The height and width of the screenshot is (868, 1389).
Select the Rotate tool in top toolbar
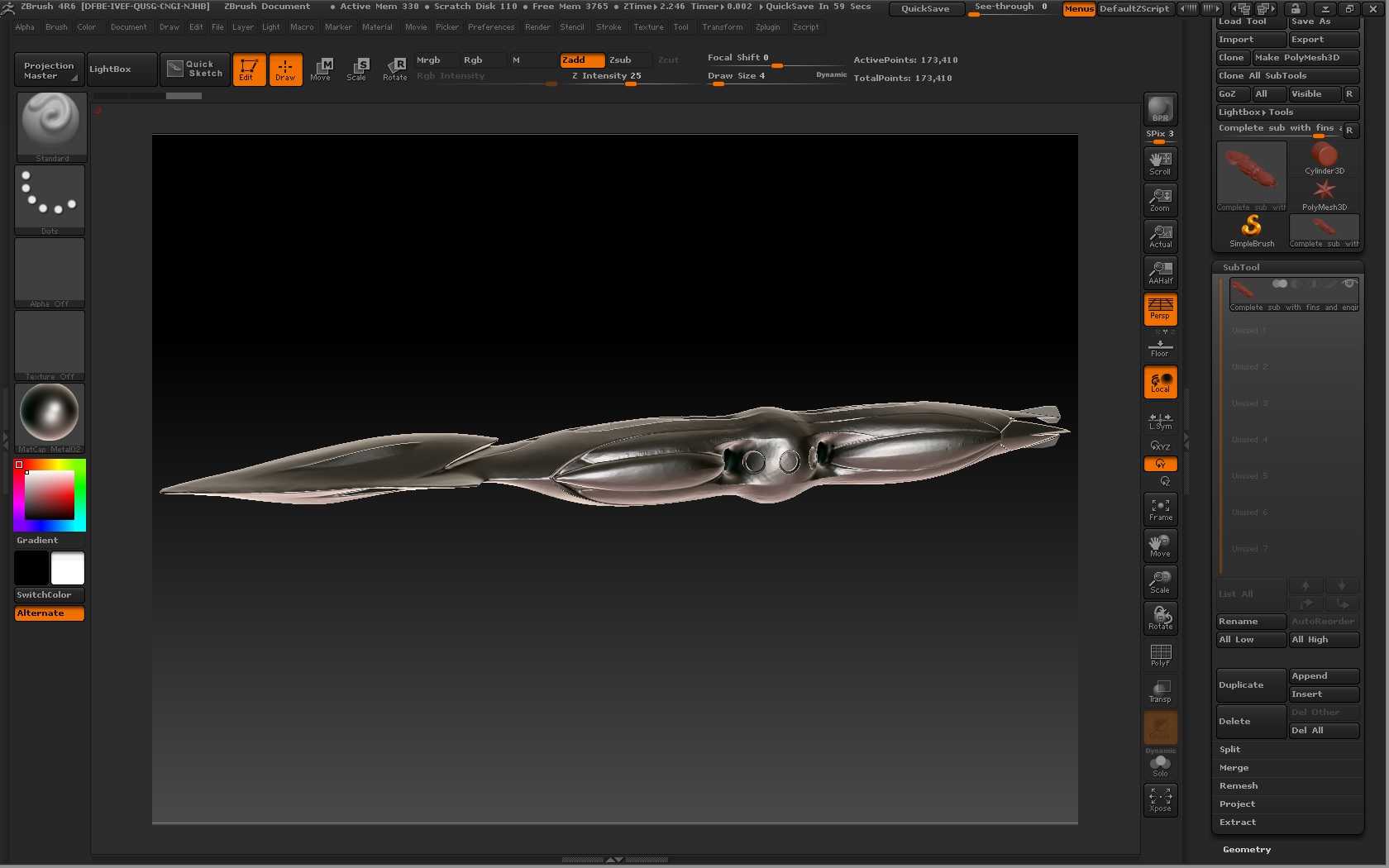point(395,69)
